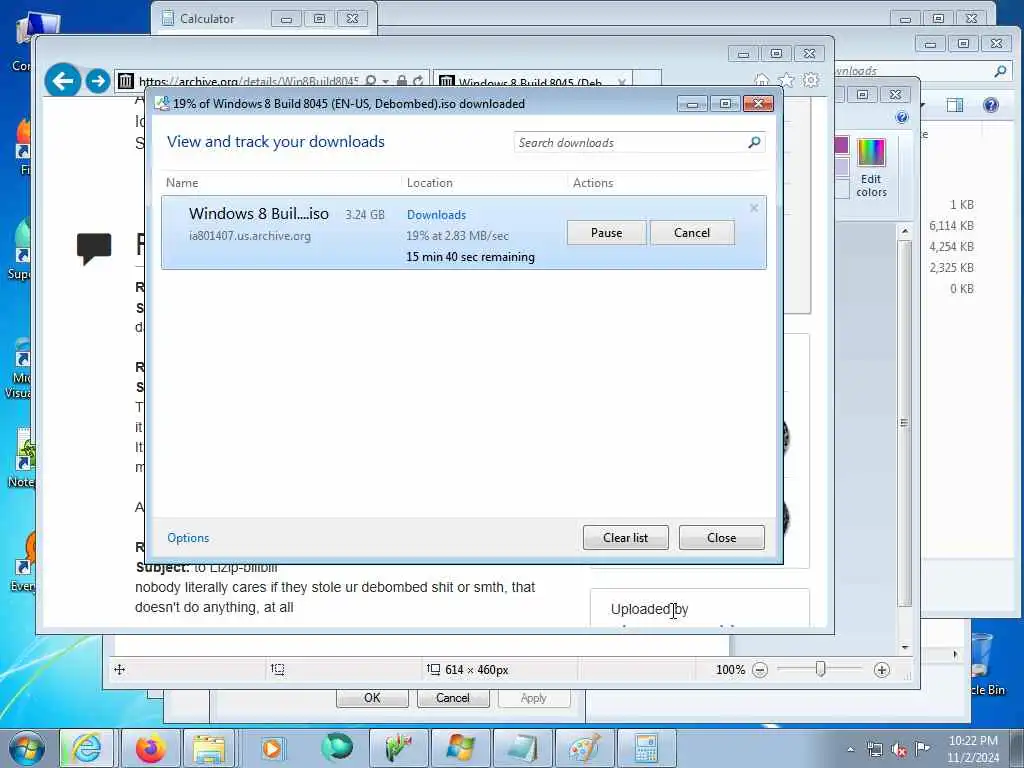The height and width of the screenshot is (768, 1024).
Task: Click the address bar search magnifier icon
Action: tap(370, 81)
